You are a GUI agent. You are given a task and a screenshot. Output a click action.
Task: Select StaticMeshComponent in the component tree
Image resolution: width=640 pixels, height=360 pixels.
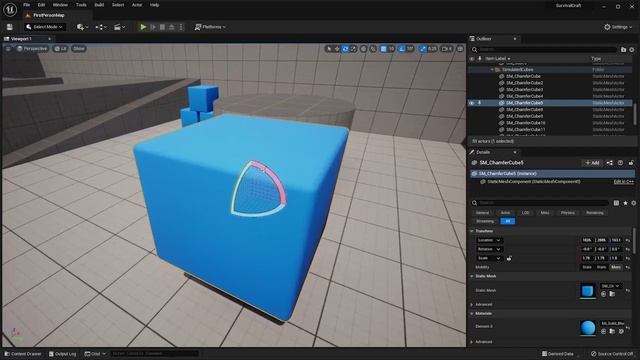[534, 182]
